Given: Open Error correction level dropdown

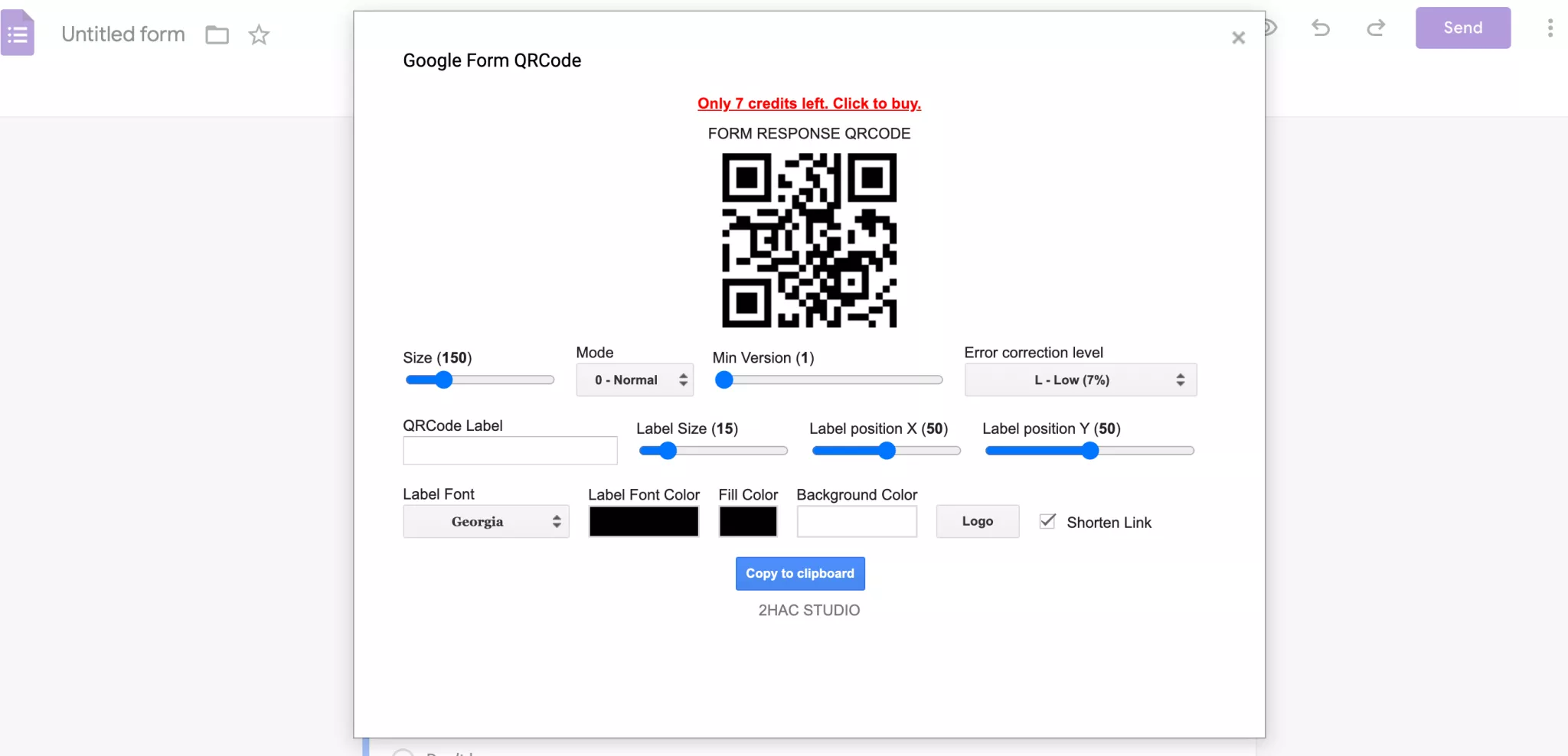Looking at the screenshot, I should pos(1080,380).
